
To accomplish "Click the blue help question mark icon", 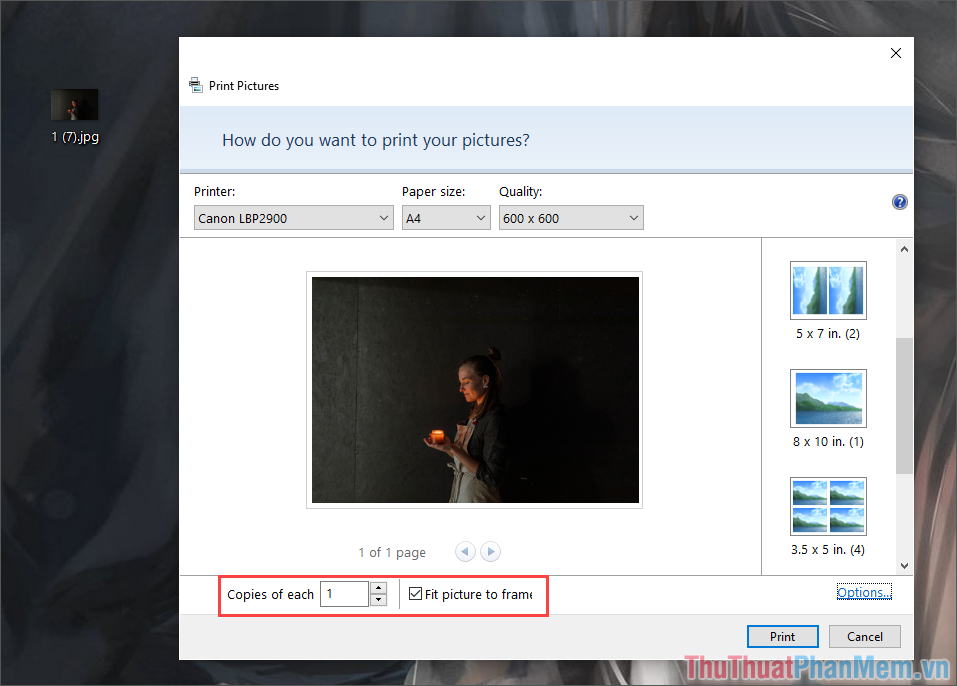I will [x=899, y=202].
